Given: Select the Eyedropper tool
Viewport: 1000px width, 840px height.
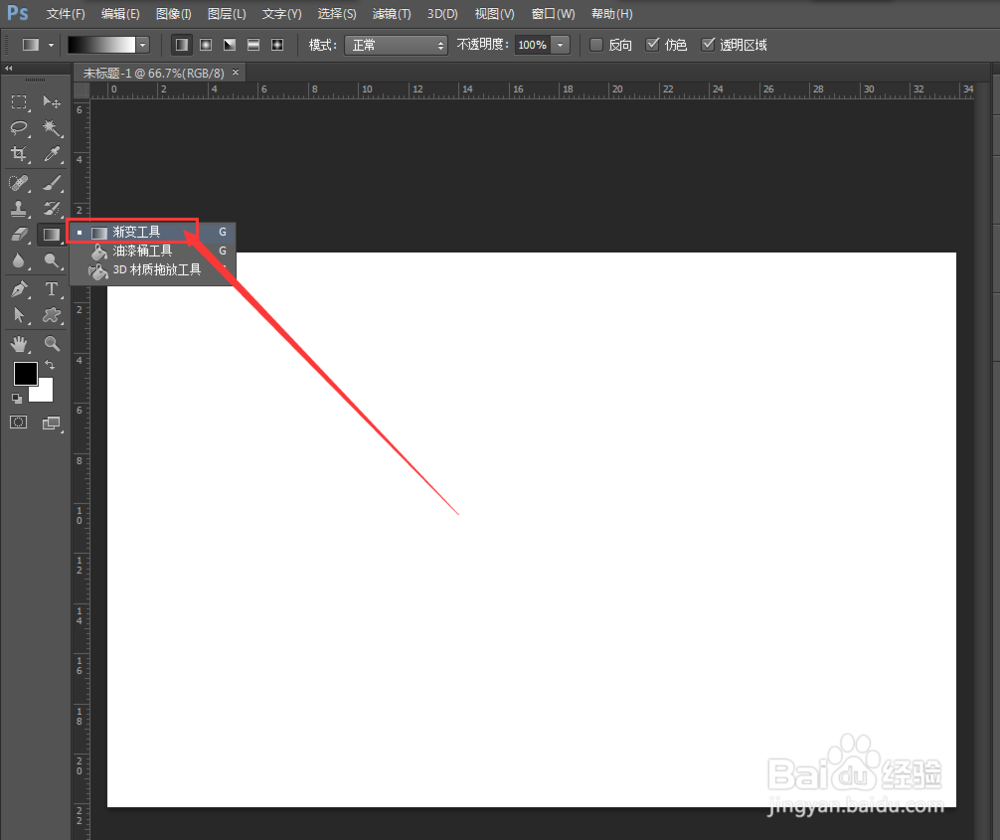Looking at the screenshot, I should (x=52, y=154).
